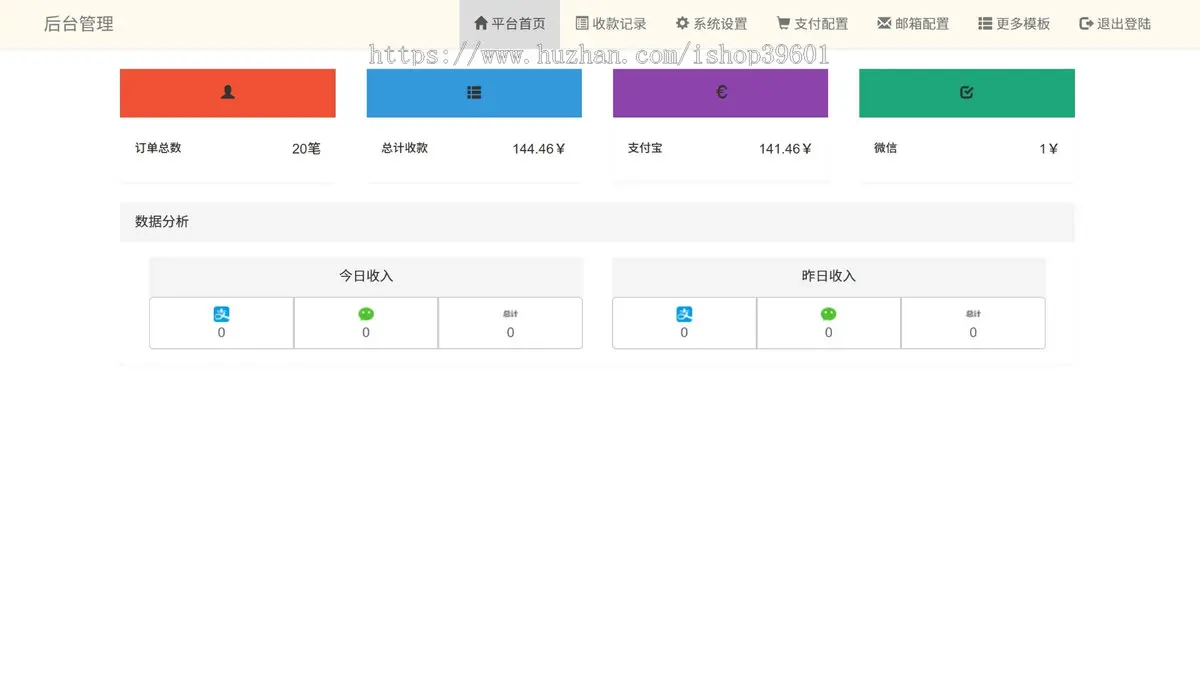Click the 今日收入 header
The image size is (1200, 675).
(x=366, y=276)
